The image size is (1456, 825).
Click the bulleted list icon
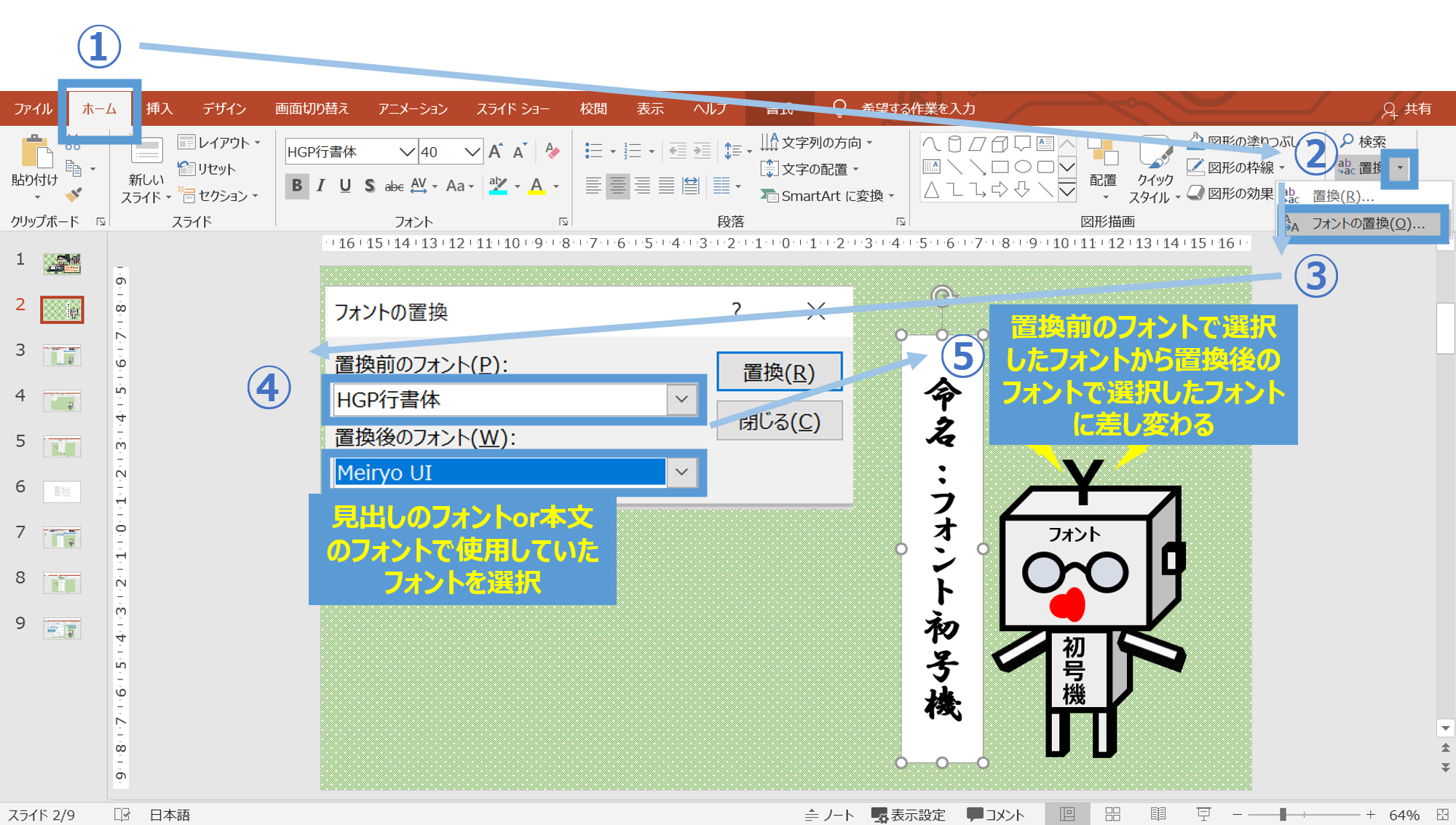click(x=593, y=151)
